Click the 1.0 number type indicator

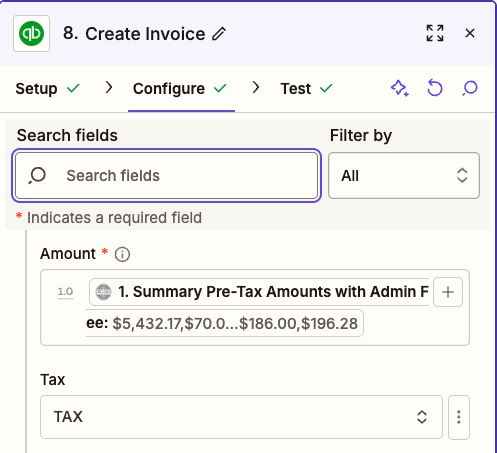tap(65, 292)
